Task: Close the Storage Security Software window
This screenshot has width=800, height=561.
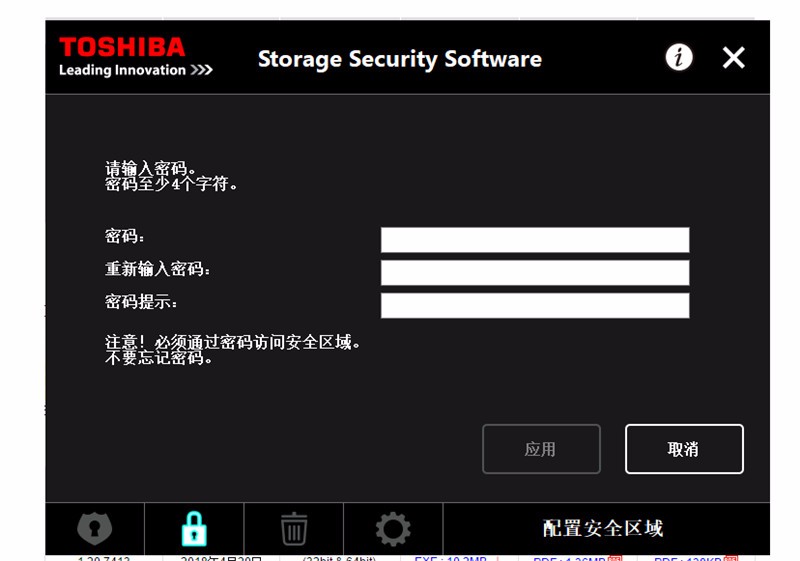Action: 734,58
